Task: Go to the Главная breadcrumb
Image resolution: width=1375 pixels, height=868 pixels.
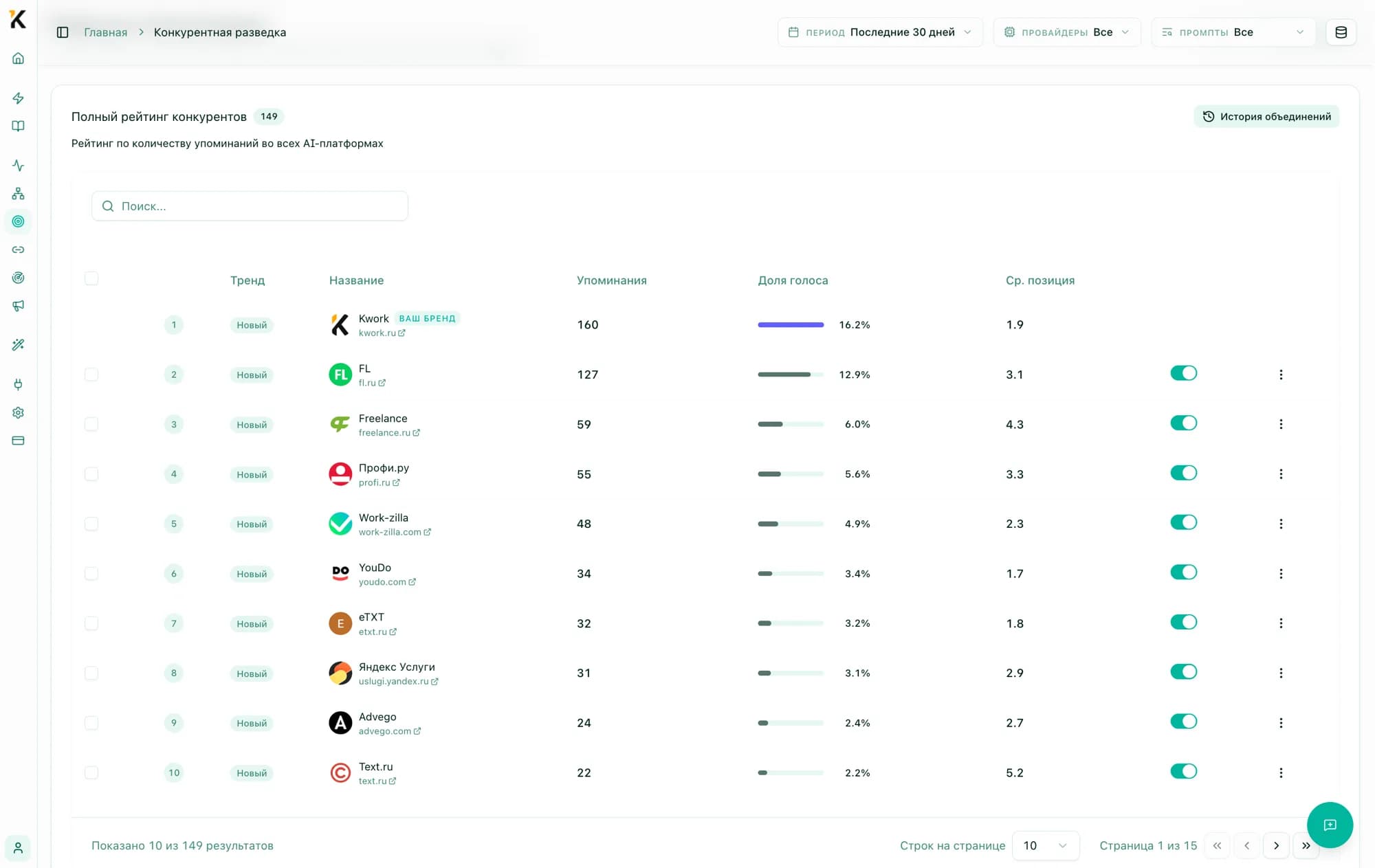Action: pos(106,32)
